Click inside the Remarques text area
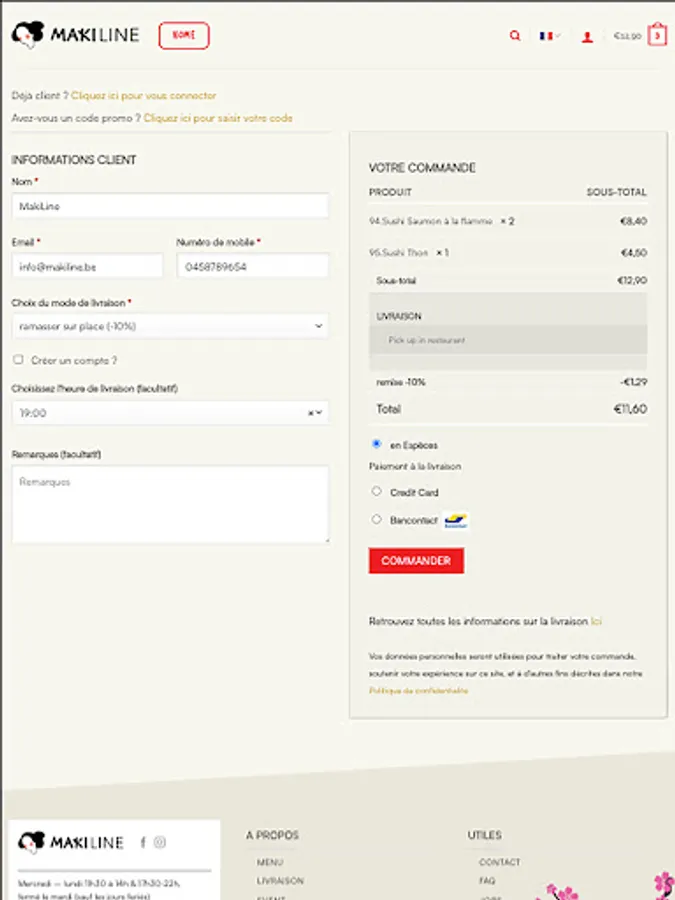The height and width of the screenshot is (900, 675). point(170,505)
